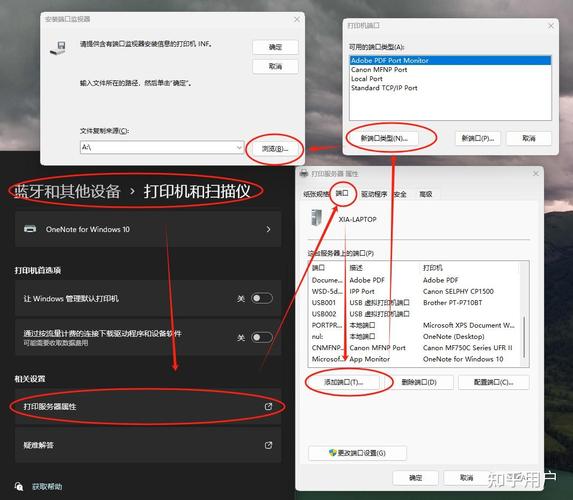This screenshot has width=573, height=500.
Task: Click the Description column header
Action: (x=383, y=268)
